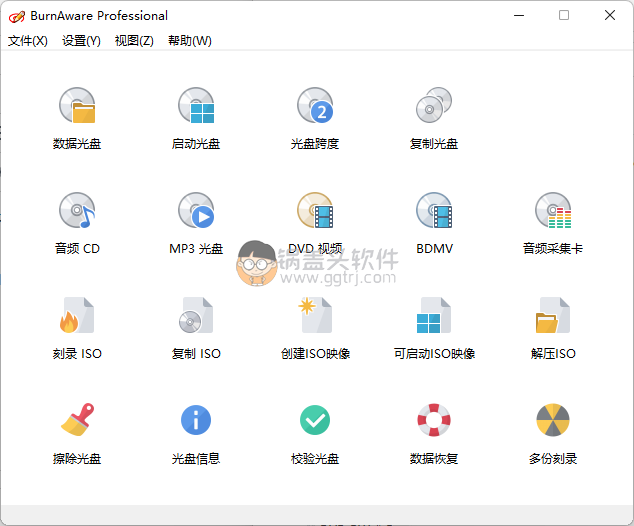Open the DVD 视频 tool icon
This screenshot has height=526, width=634.
coord(315,210)
